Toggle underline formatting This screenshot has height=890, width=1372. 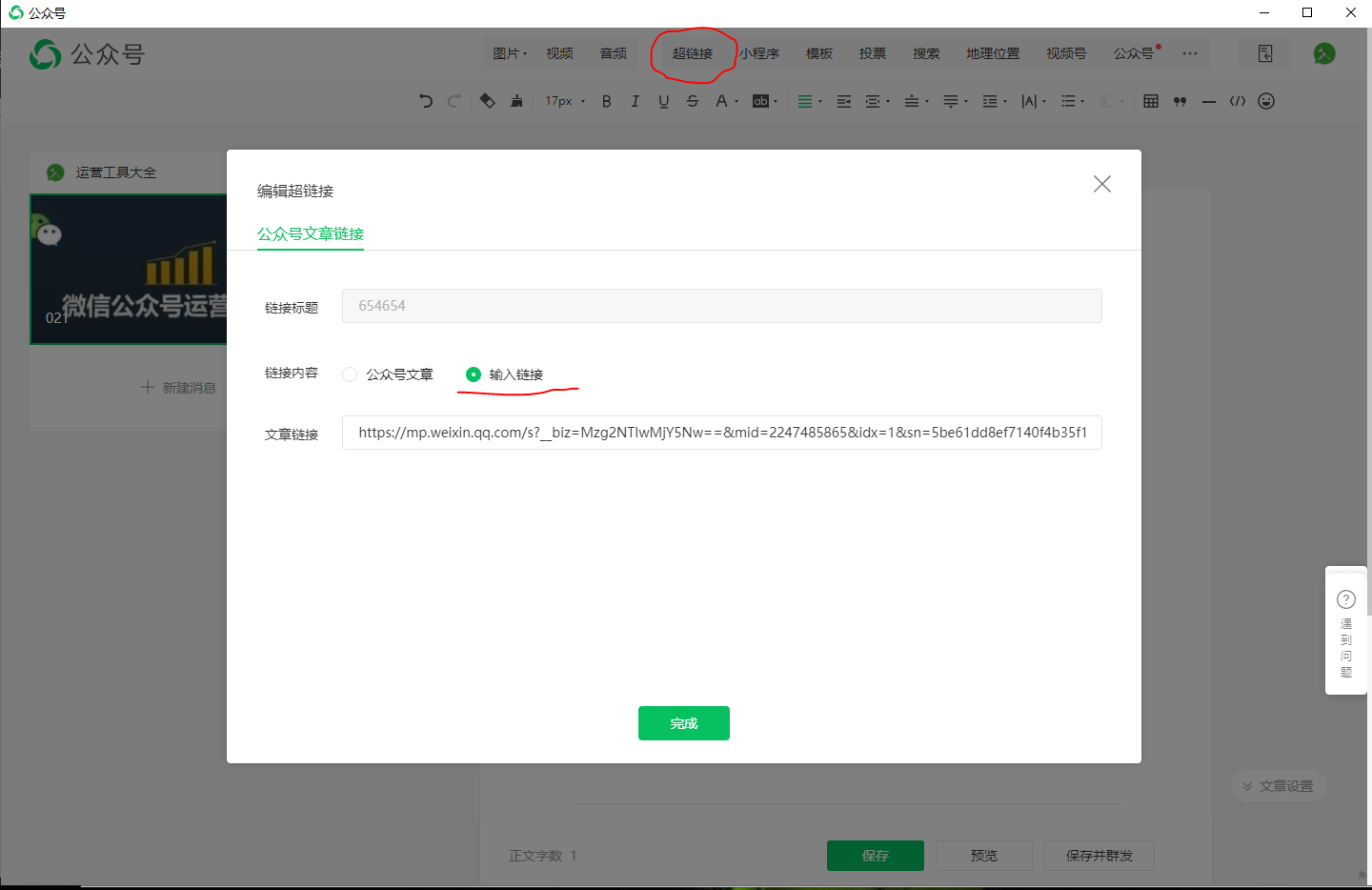[x=663, y=101]
